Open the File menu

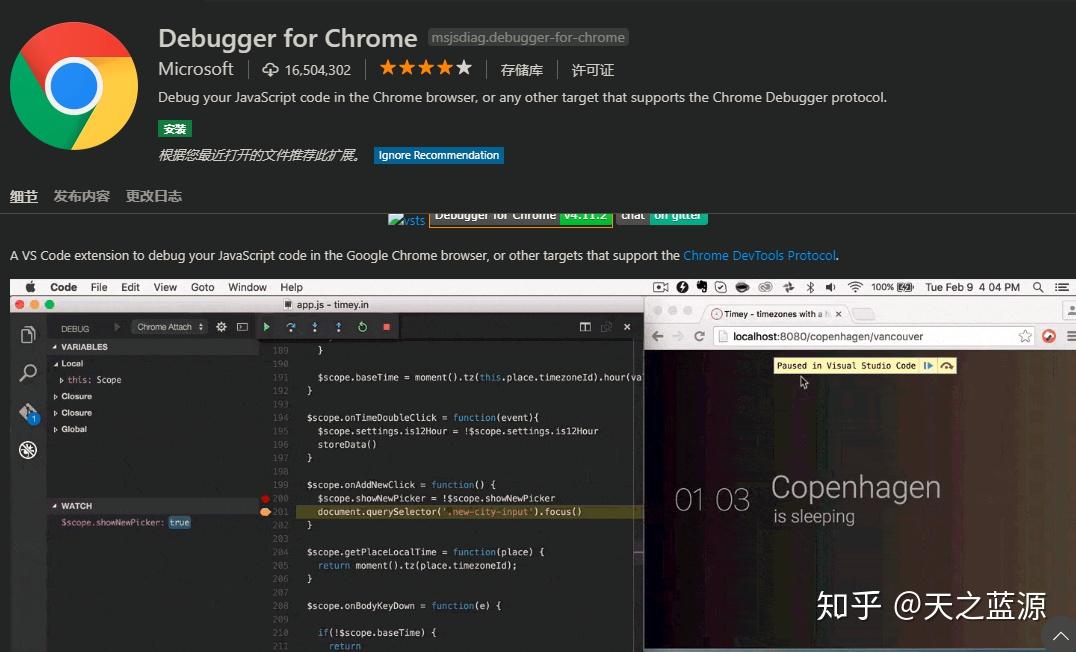click(99, 287)
